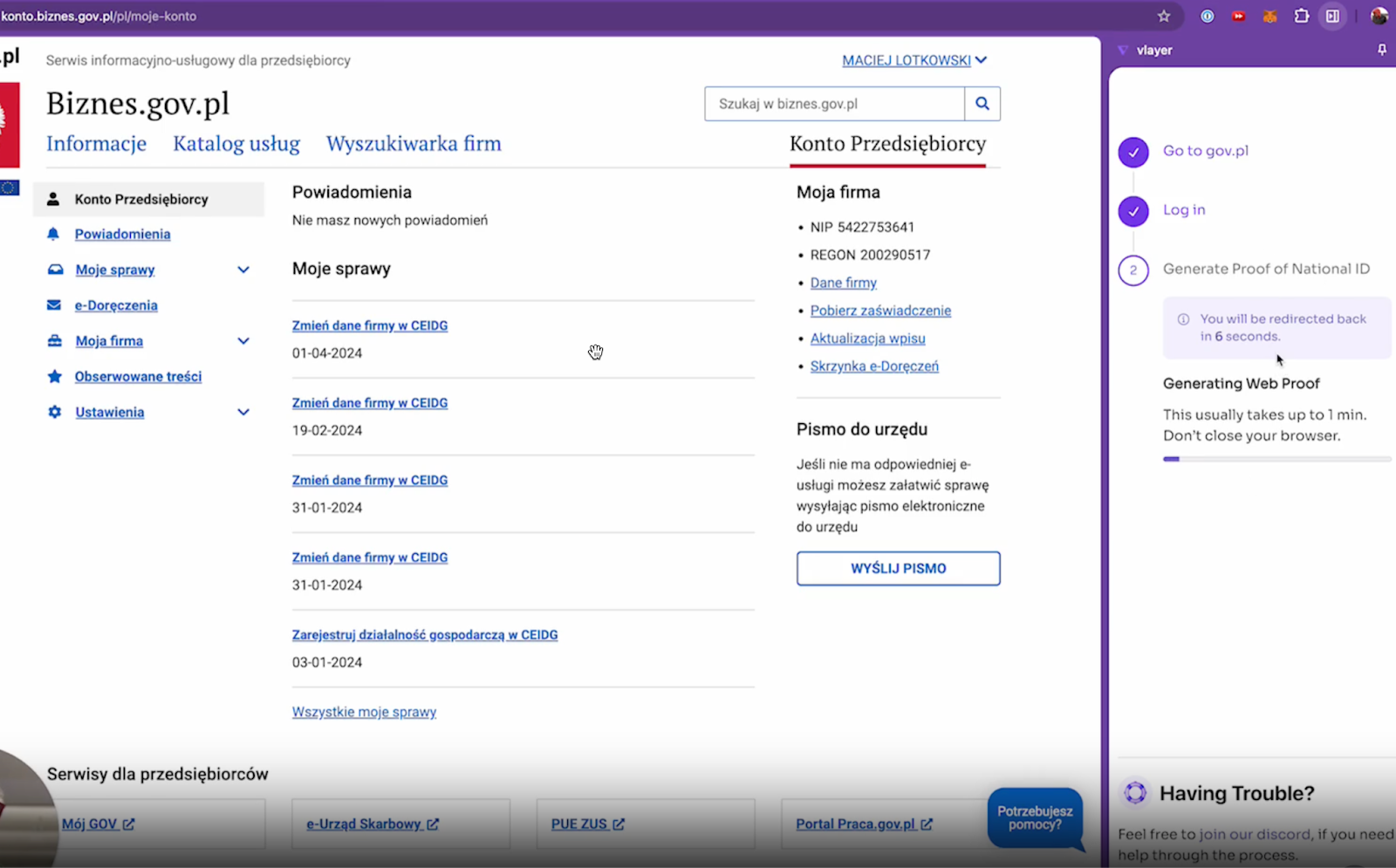Click the step 2 Generate Proof circle
This screenshot has height=868, width=1396.
1133,270
